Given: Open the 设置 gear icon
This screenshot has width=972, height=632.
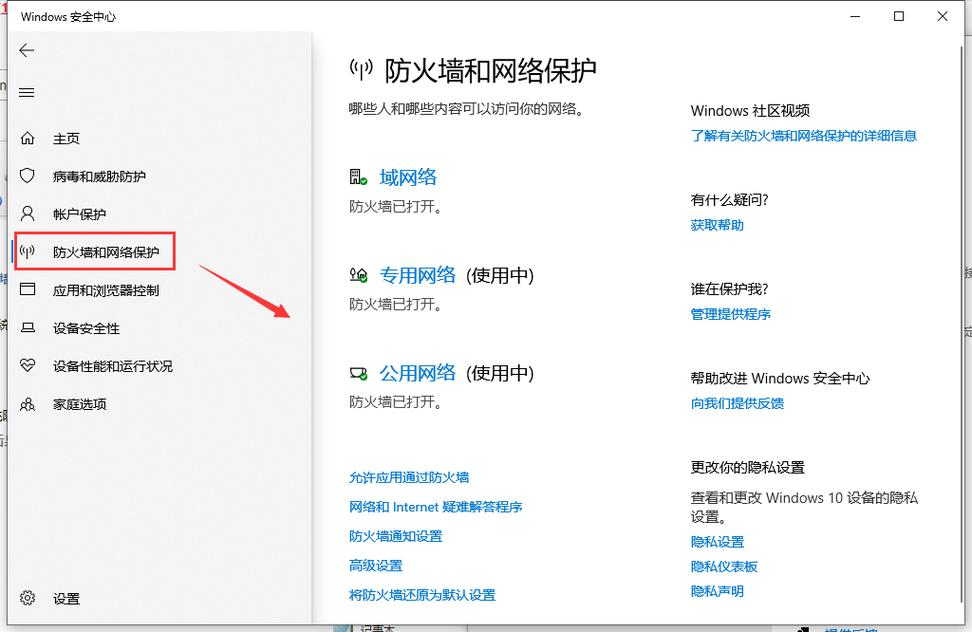Looking at the screenshot, I should (27, 598).
